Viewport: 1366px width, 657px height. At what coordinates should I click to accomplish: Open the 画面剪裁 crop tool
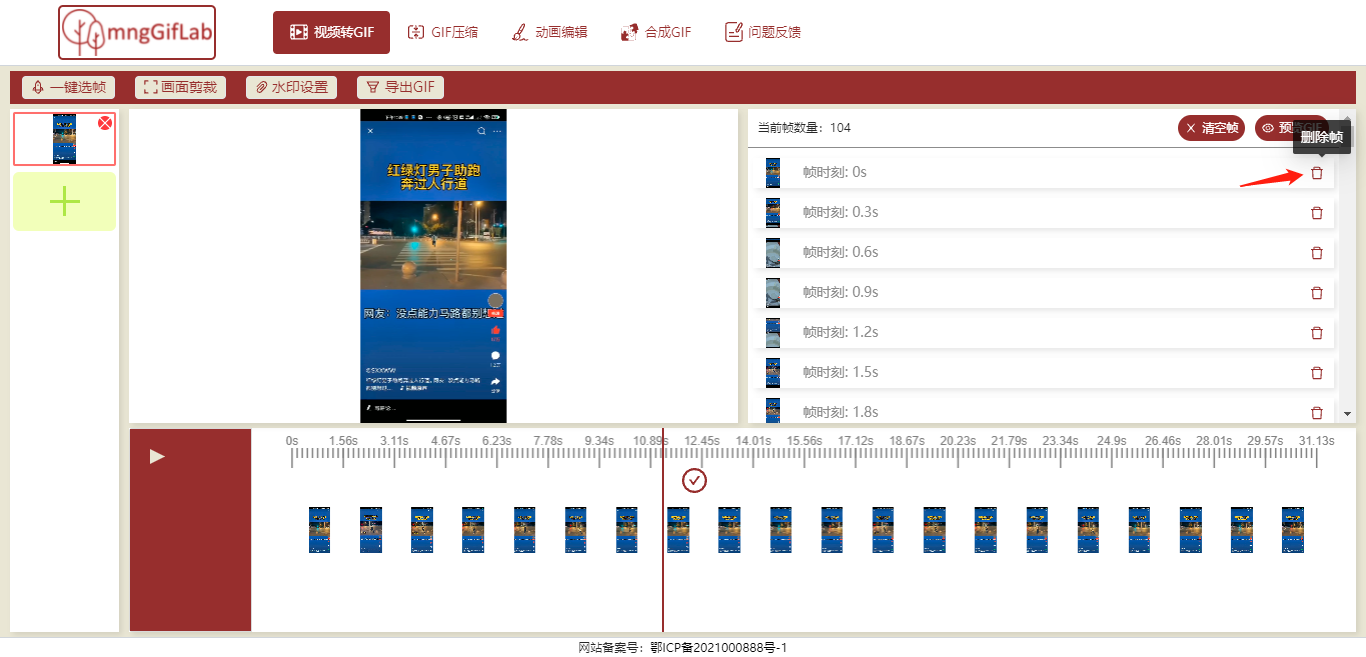coord(181,87)
